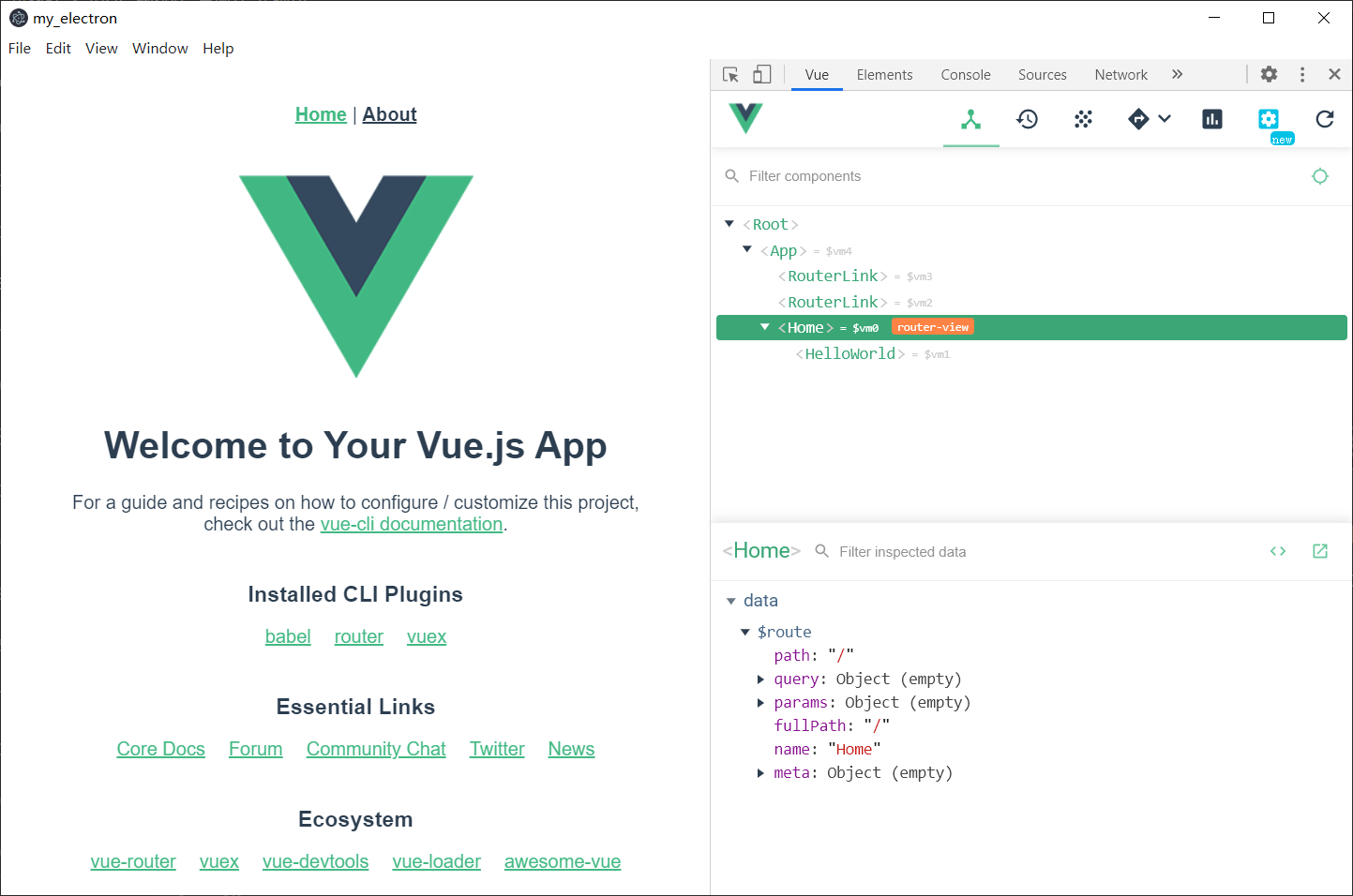Viewport: 1353px width, 896px height.
Task: Open the vue-devtools ecosystem link
Action: click(x=316, y=861)
